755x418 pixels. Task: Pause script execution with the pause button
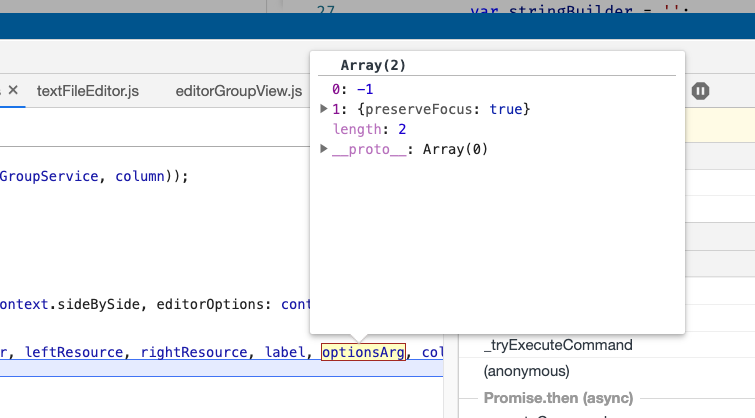tap(700, 91)
